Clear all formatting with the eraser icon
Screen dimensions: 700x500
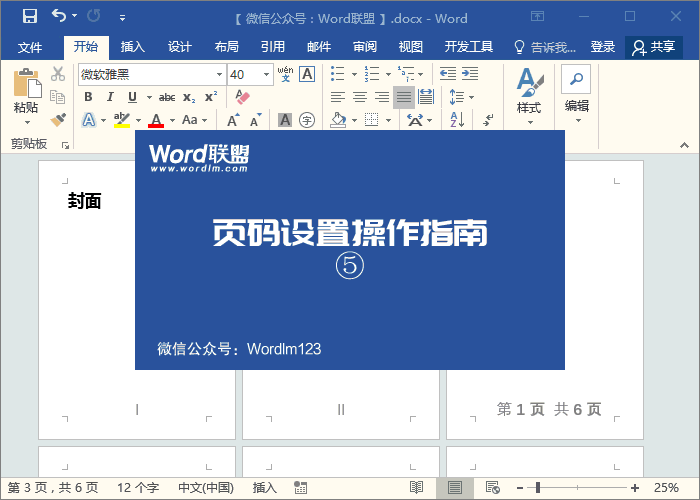tap(242, 97)
